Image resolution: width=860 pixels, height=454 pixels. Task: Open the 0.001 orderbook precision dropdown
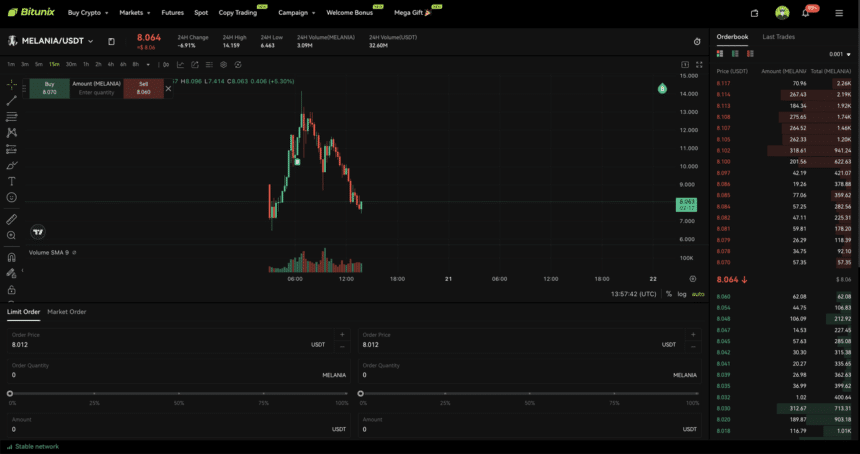click(x=840, y=54)
